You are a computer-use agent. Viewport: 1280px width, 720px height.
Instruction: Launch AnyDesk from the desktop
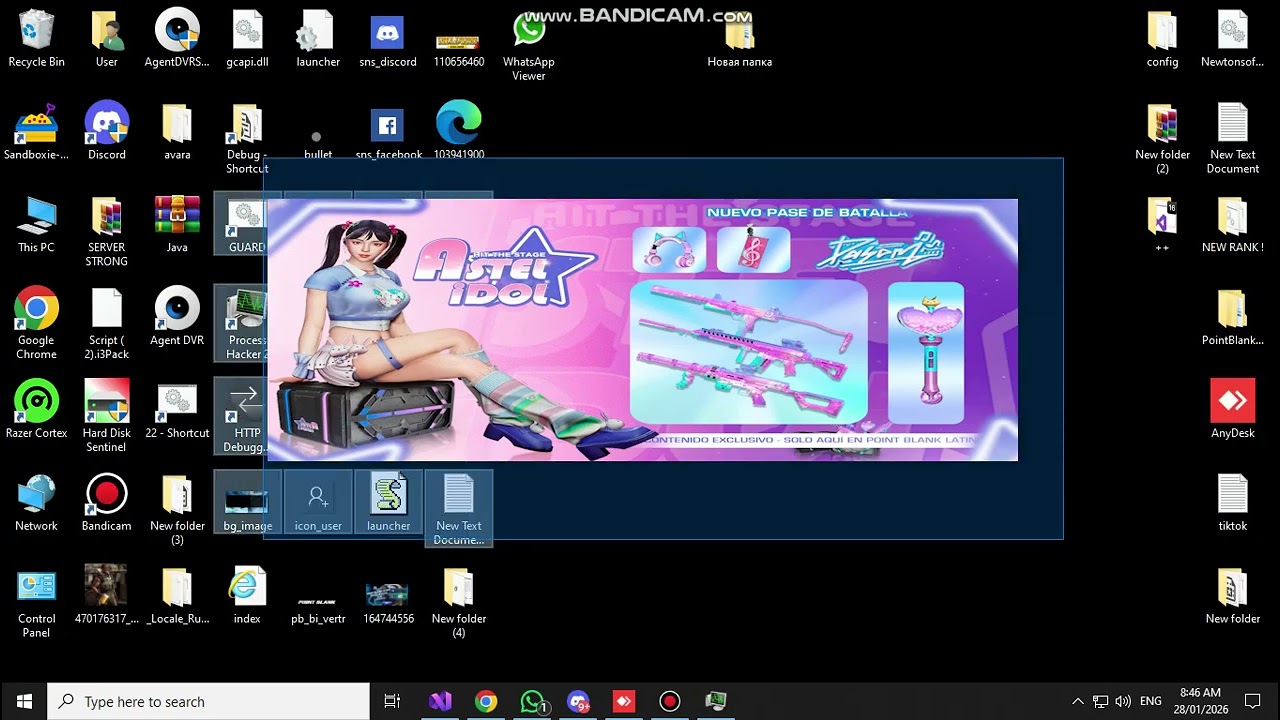[1233, 411]
